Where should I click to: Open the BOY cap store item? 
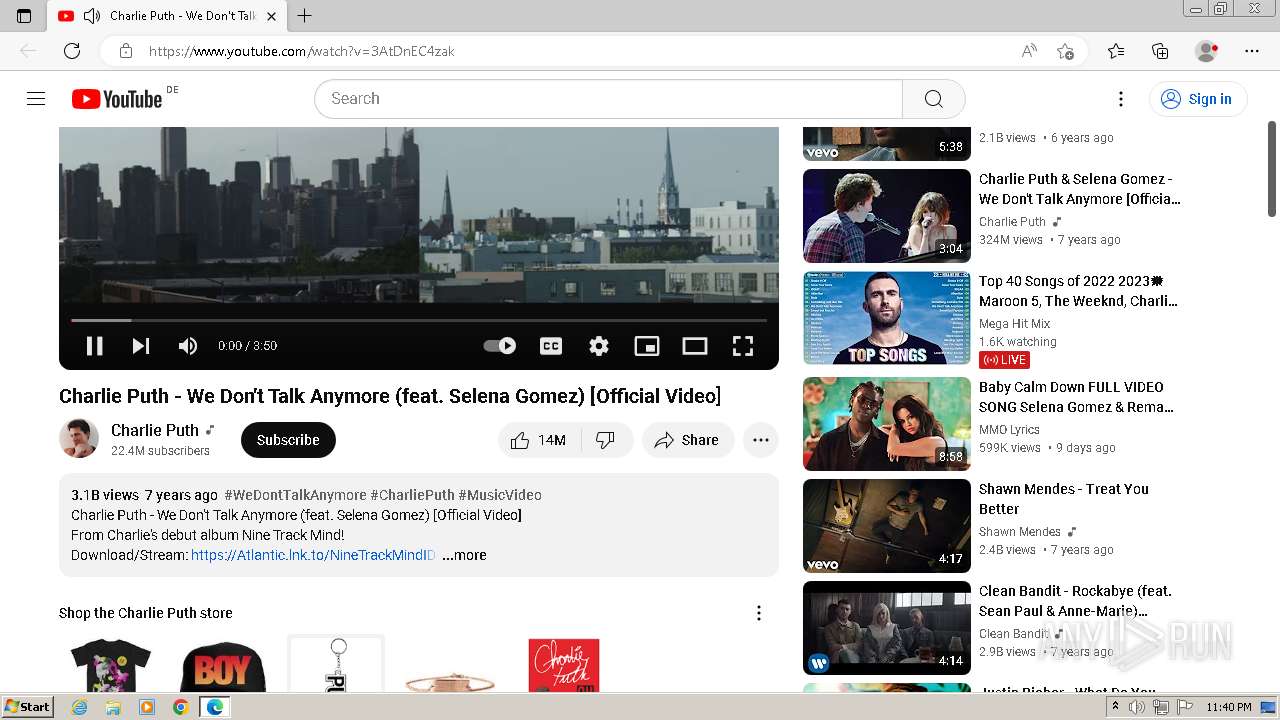(223, 665)
